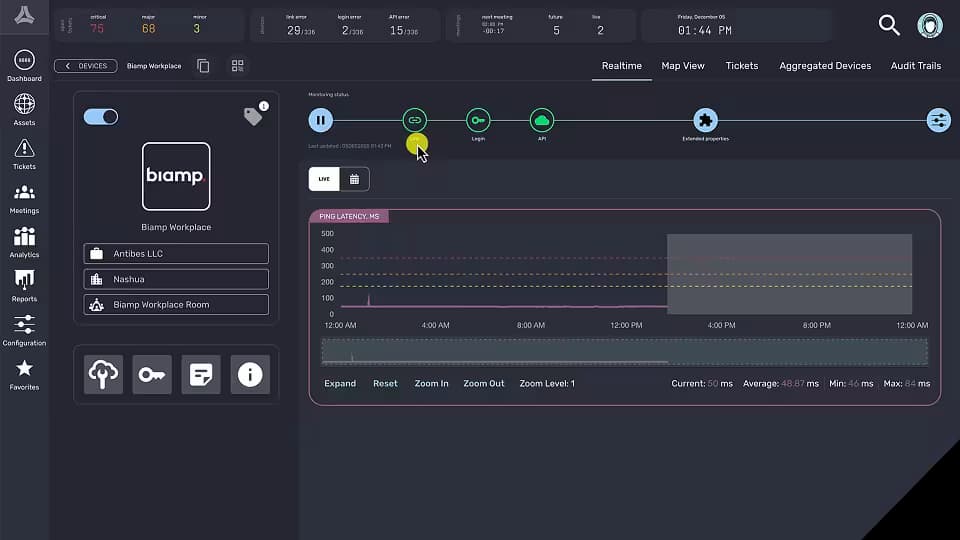Open the device notes icon button
The image size is (960, 540).
click(201, 374)
